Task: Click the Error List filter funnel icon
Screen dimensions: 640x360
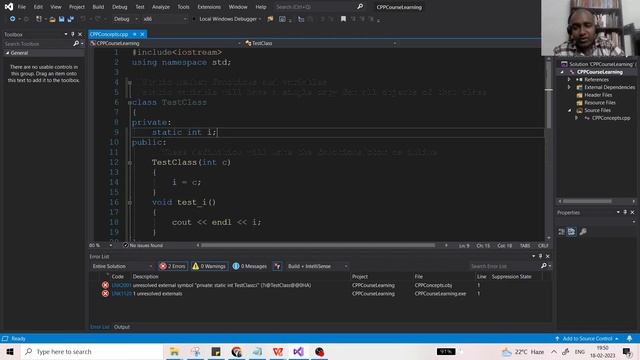Action: [x=277, y=266]
